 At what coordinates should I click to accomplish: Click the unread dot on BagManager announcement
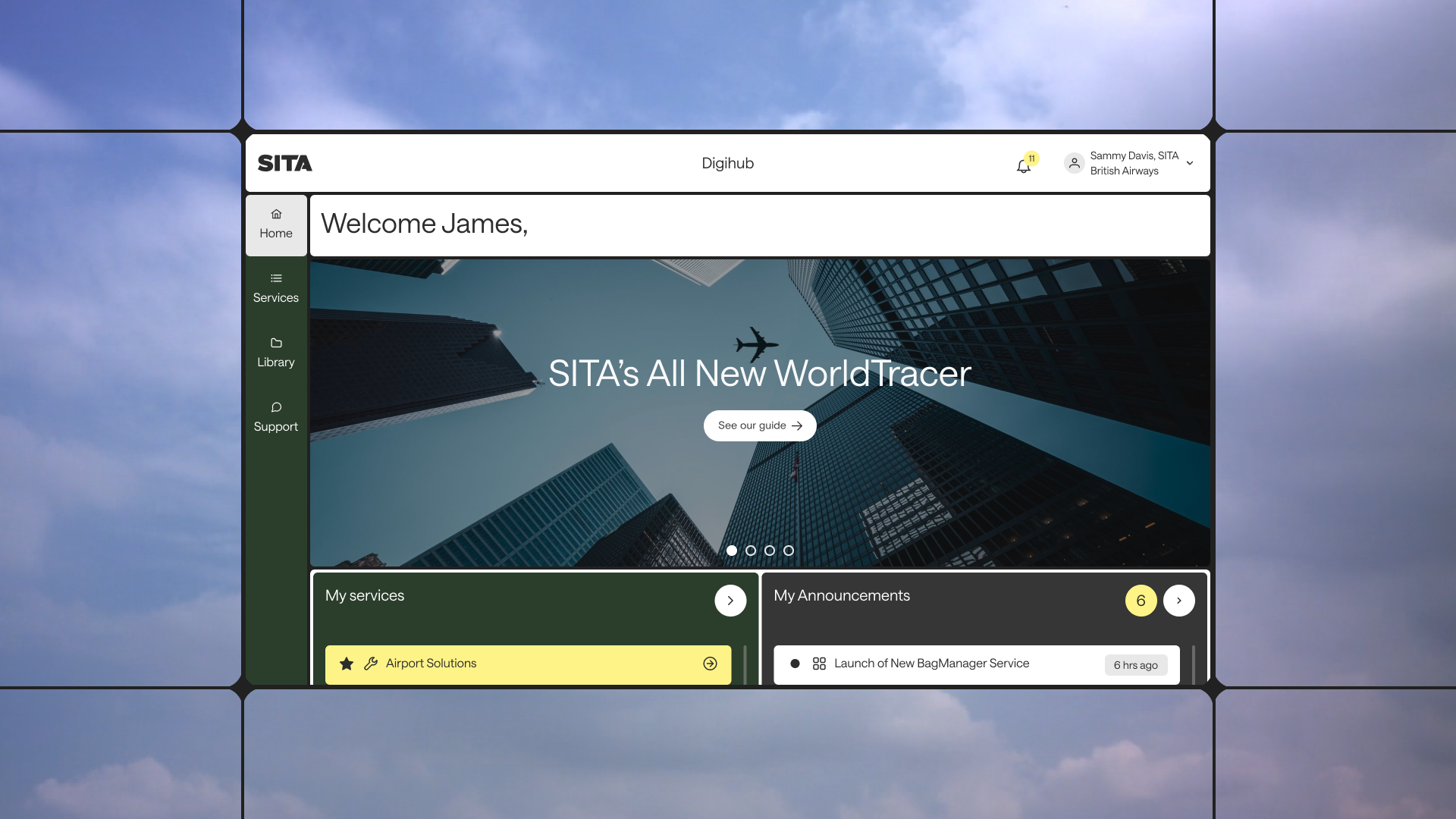pos(795,664)
